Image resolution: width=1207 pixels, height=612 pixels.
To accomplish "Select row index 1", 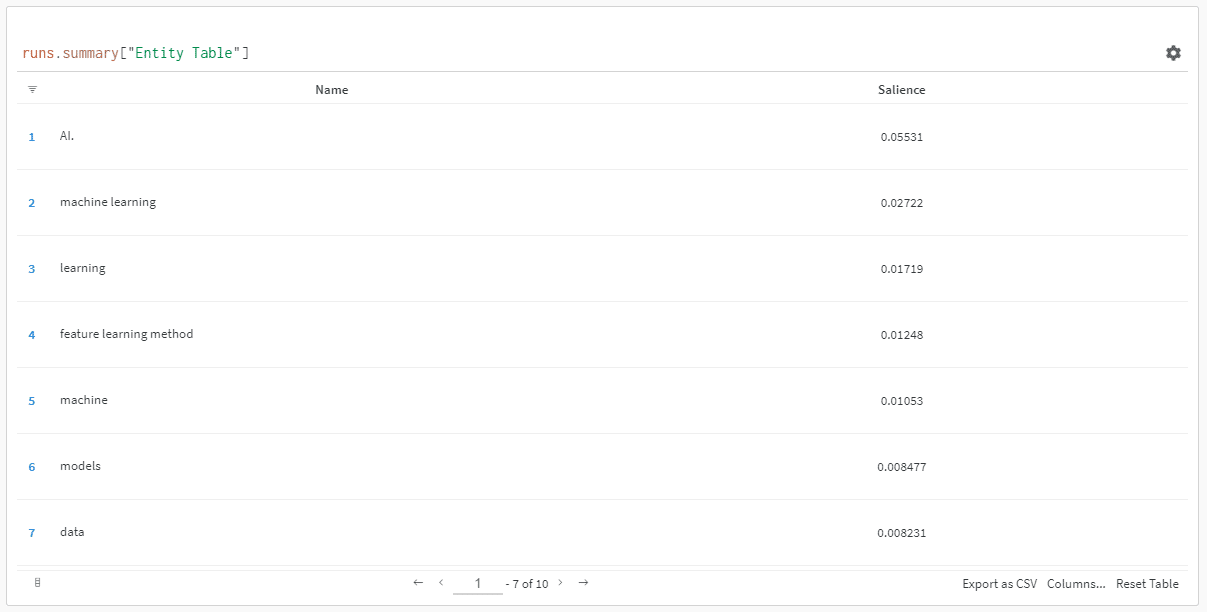I will click(x=32, y=137).
